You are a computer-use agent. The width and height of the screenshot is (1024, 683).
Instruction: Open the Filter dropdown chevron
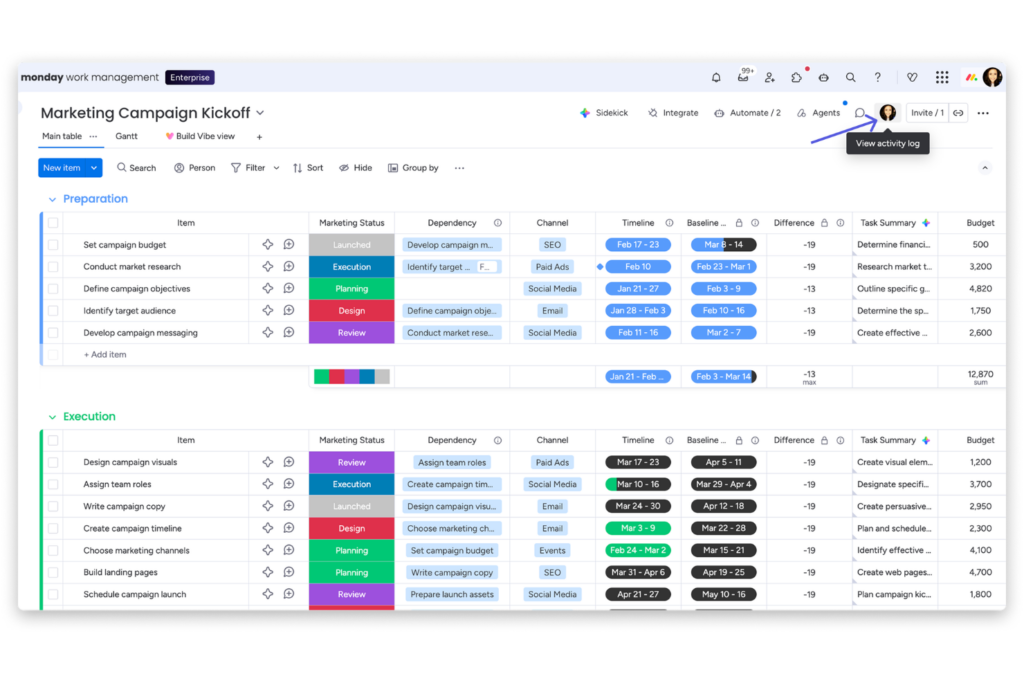click(276, 168)
